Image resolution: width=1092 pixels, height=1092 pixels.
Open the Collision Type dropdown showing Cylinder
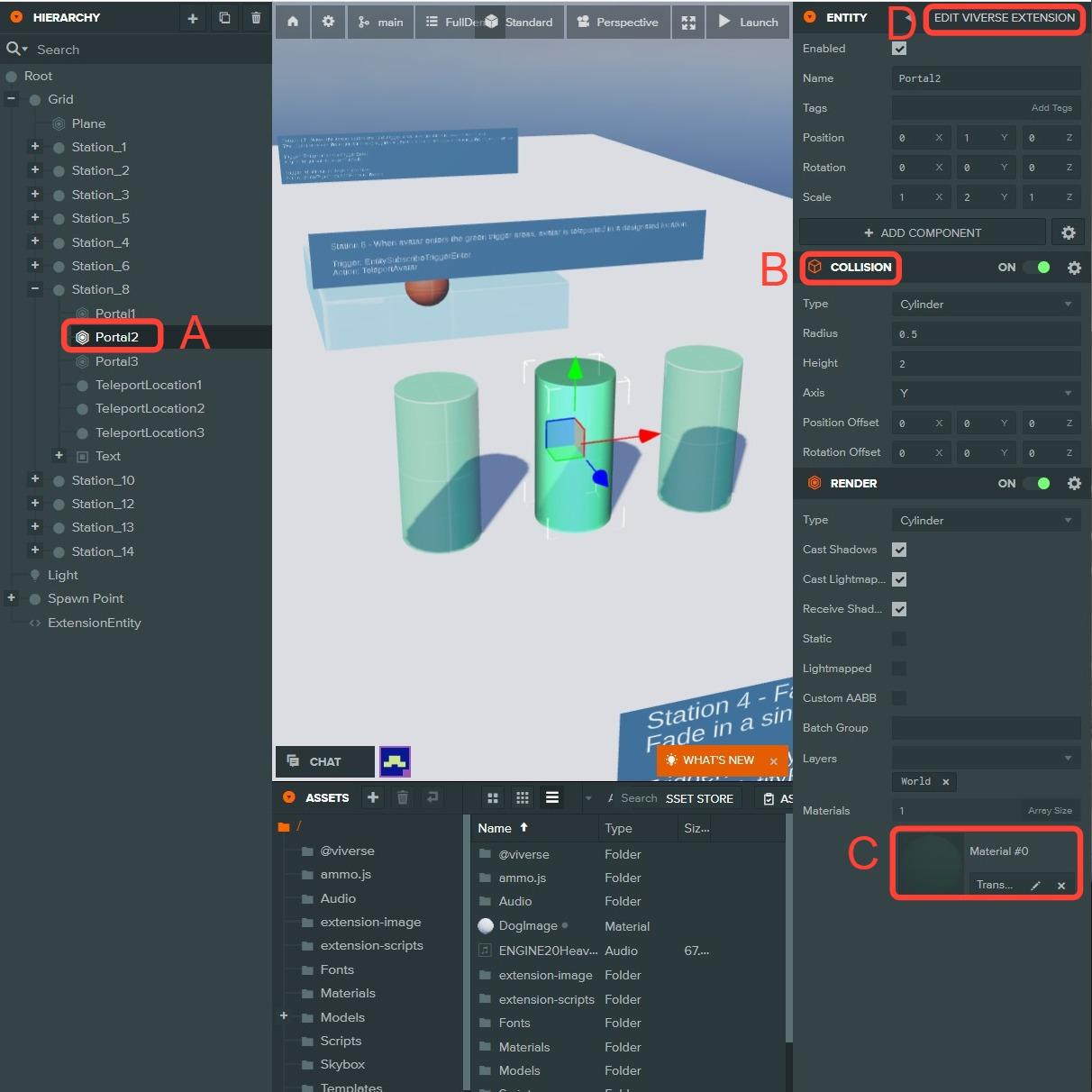[986, 305]
